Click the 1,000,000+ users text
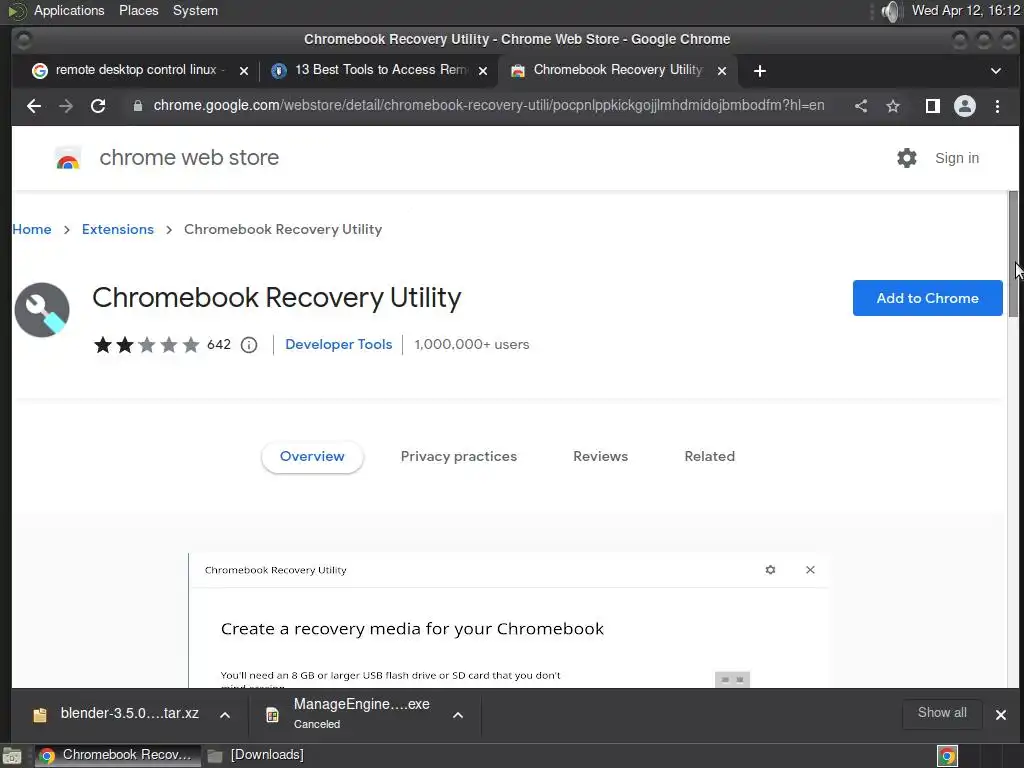Viewport: 1024px width, 768px height. [x=472, y=344]
